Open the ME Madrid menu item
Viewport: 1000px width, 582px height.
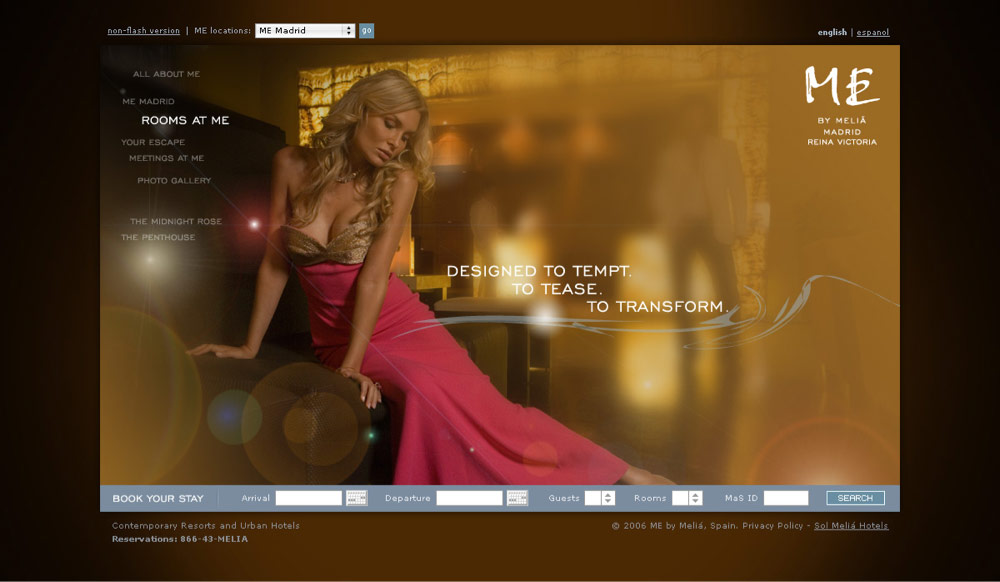tap(148, 102)
